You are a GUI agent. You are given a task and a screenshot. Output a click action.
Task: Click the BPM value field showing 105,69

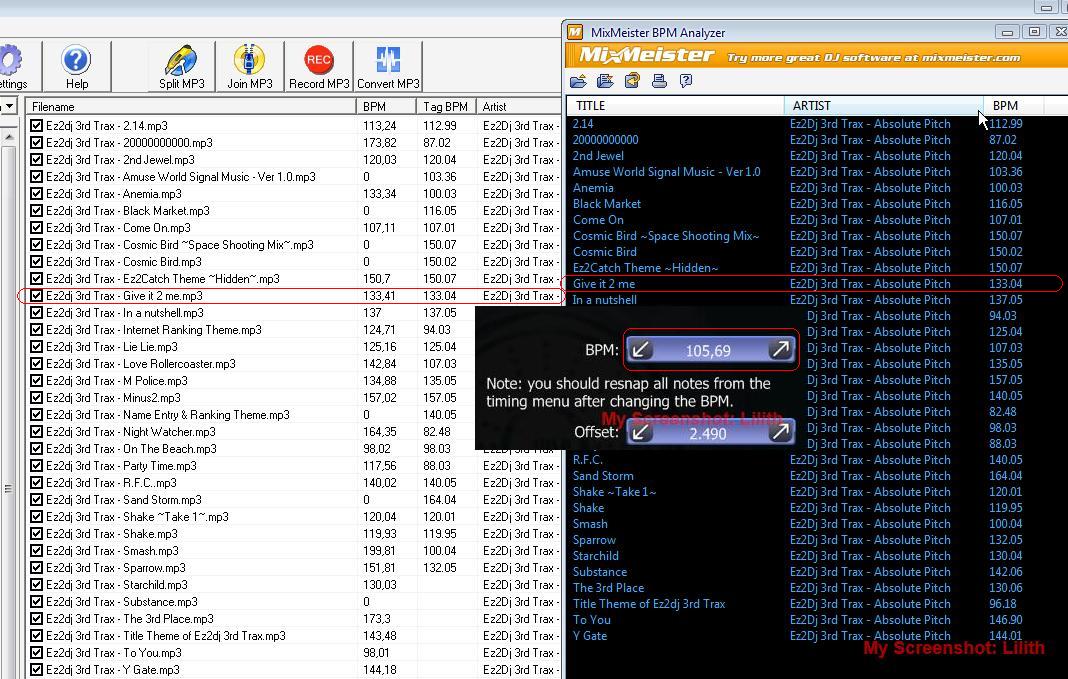click(708, 351)
